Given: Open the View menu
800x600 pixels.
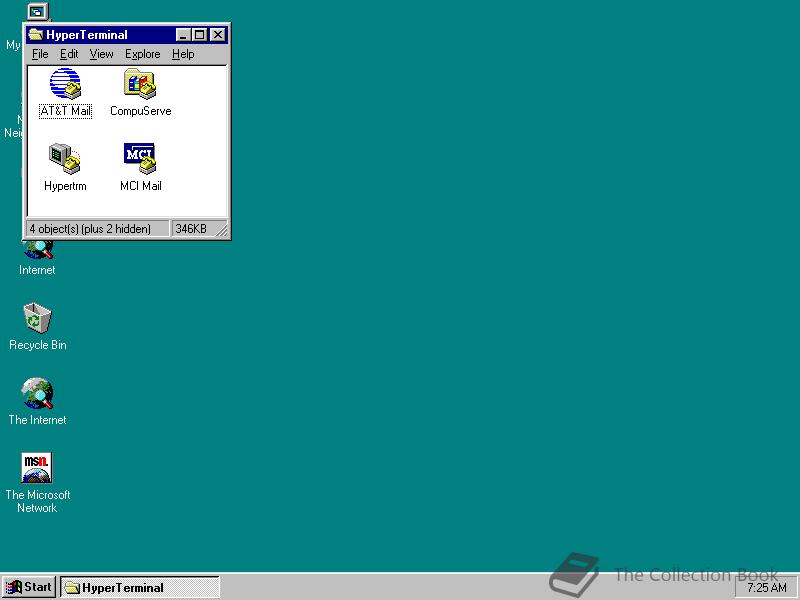Looking at the screenshot, I should (x=101, y=54).
